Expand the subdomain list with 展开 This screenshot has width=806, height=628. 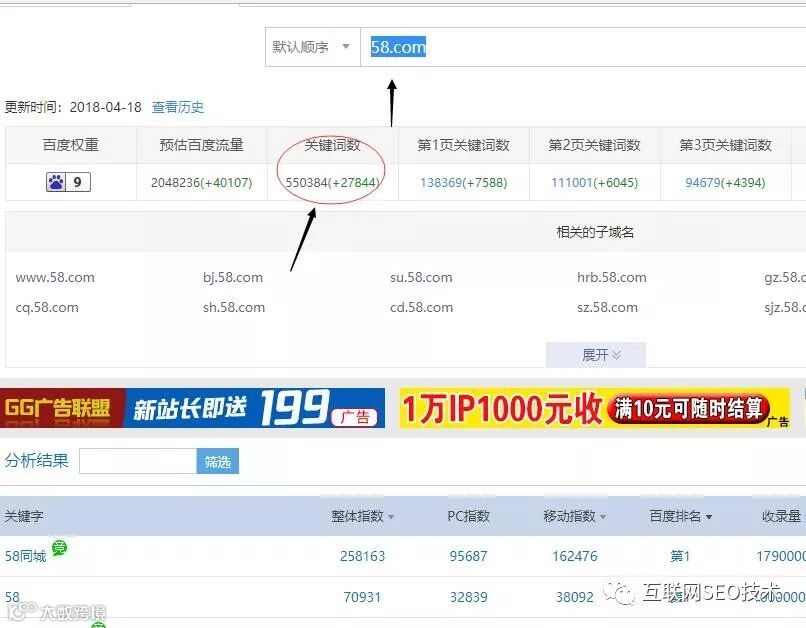click(596, 355)
